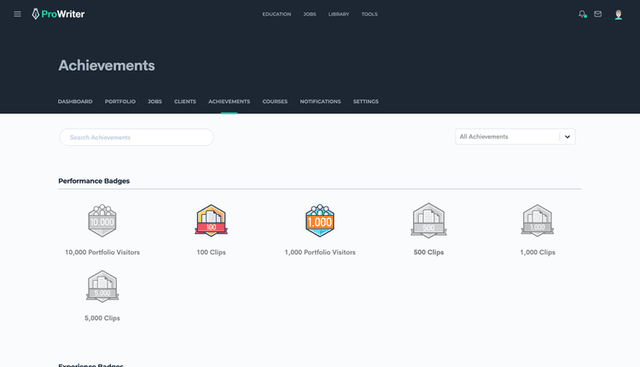Switch to the Settings tab
Screen dimensions: 640x367
[x=366, y=102]
